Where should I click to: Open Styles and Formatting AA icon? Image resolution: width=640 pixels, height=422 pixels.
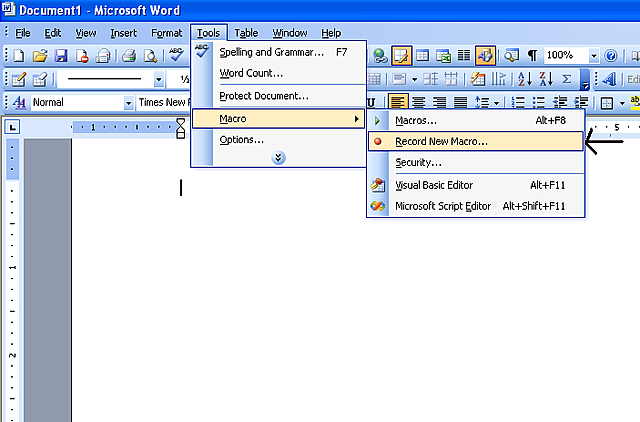point(19,102)
